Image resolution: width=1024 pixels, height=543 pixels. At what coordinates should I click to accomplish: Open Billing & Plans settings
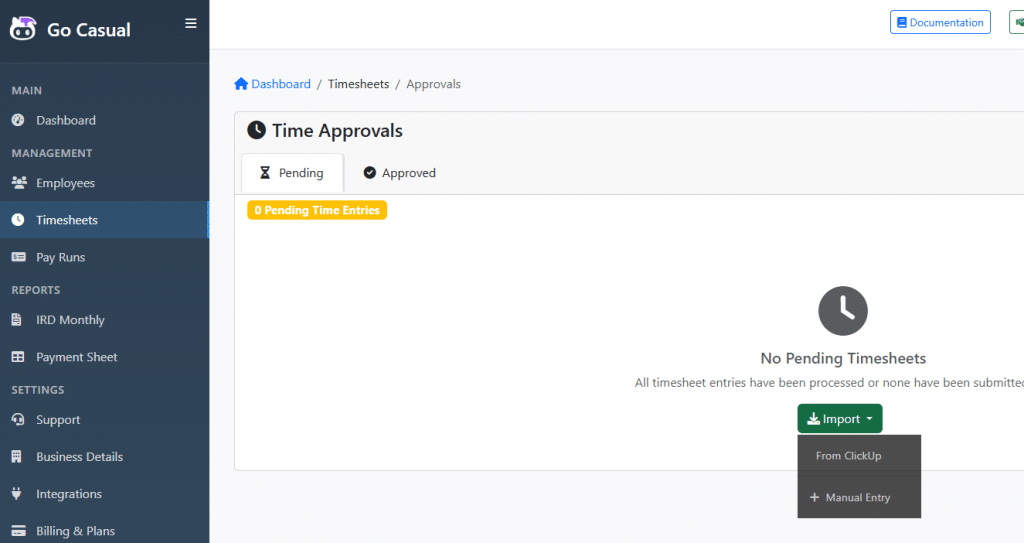(75, 531)
